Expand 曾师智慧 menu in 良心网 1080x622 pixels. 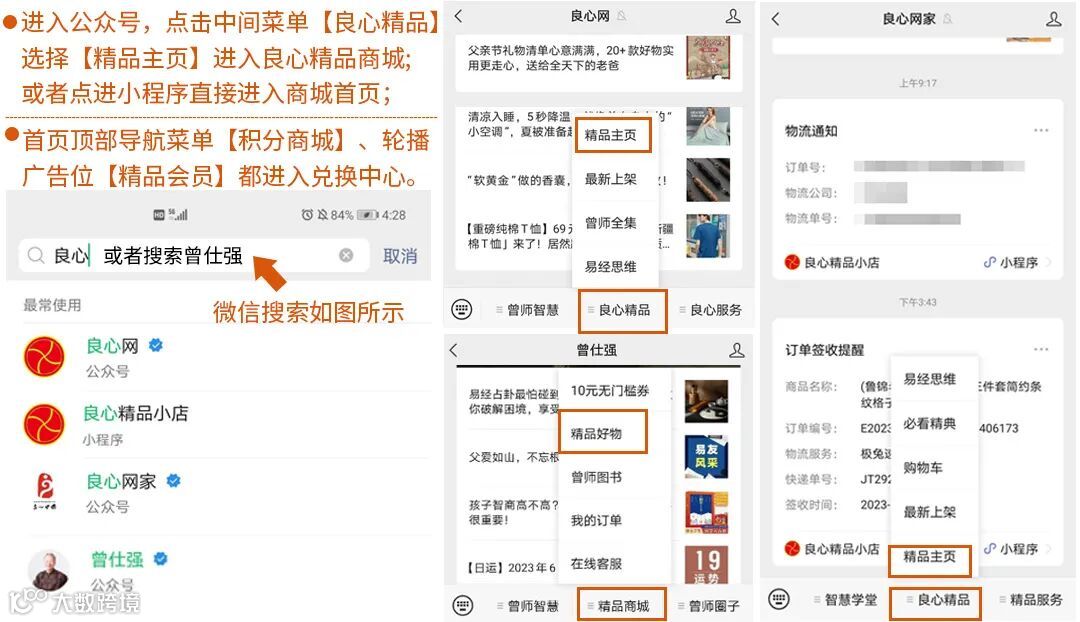coord(528,310)
